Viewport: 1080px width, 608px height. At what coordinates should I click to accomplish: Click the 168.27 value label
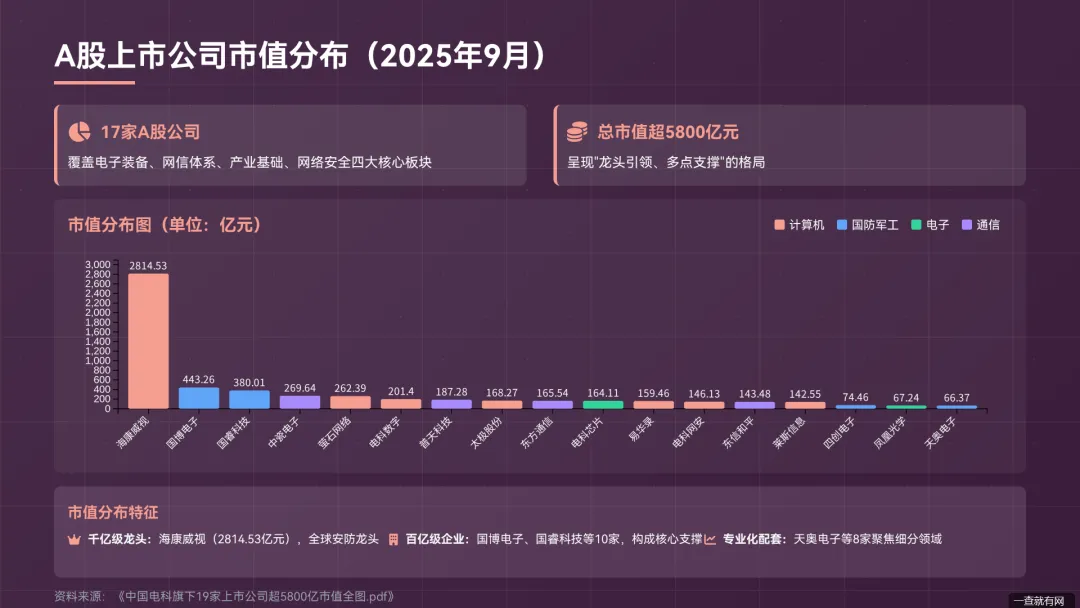(x=501, y=392)
